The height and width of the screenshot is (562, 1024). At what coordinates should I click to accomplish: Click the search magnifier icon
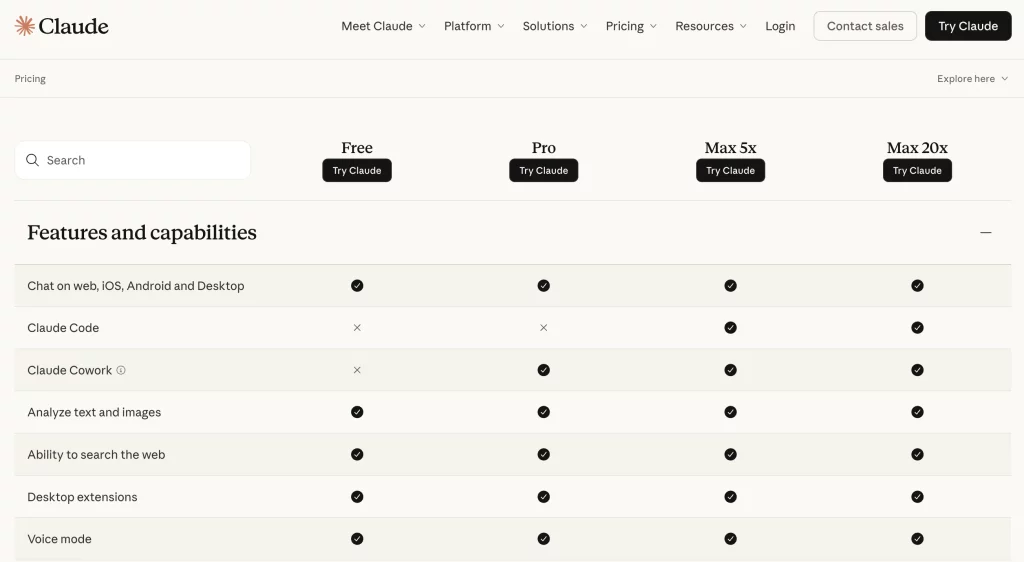(x=33, y=160)
